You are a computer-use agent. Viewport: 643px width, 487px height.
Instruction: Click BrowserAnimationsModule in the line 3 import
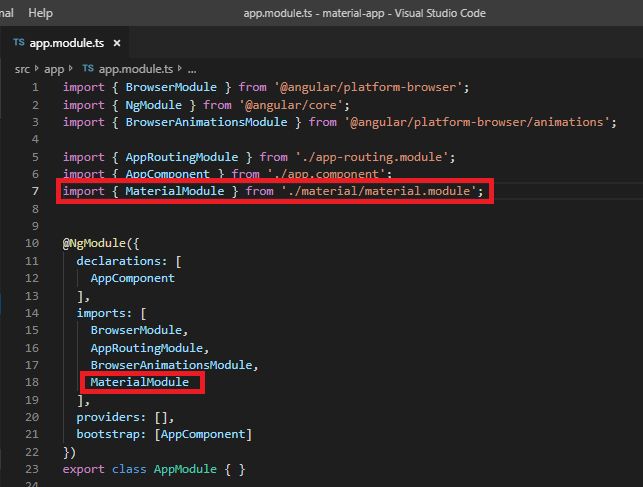pyautogui.click(x=206, y=122)
